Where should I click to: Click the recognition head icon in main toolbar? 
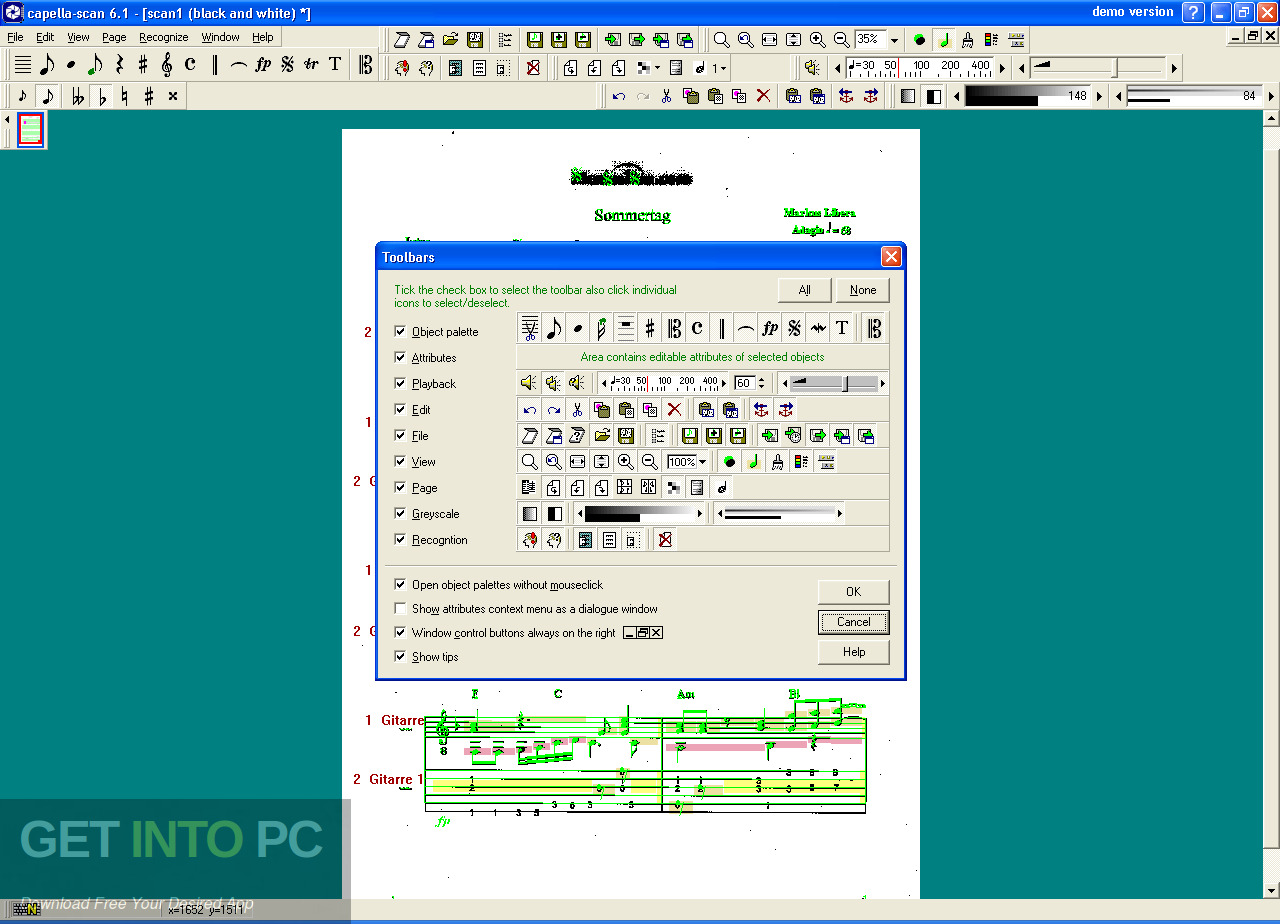click(x=403, y=68)
